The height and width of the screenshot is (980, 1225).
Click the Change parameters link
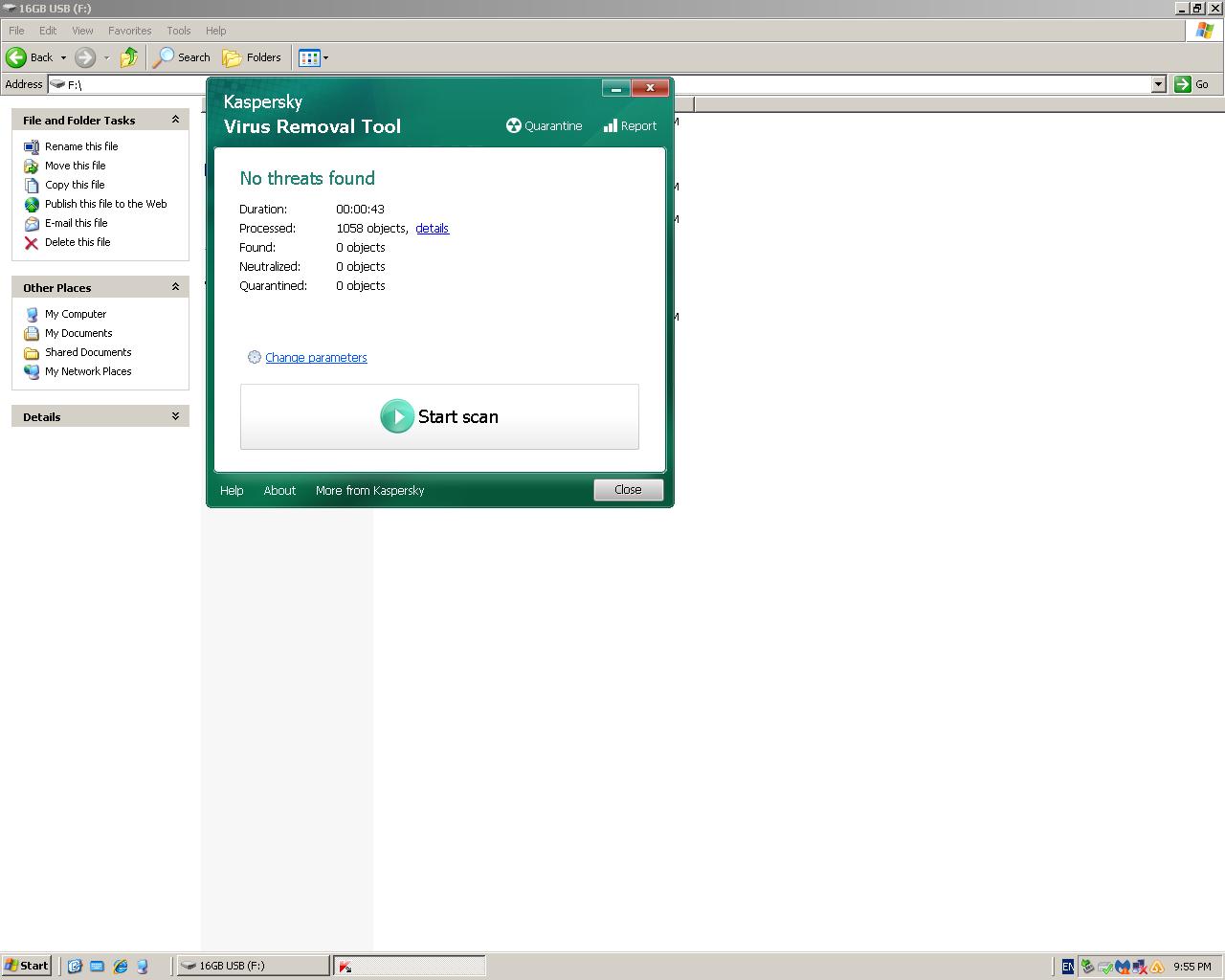(316, 357)
